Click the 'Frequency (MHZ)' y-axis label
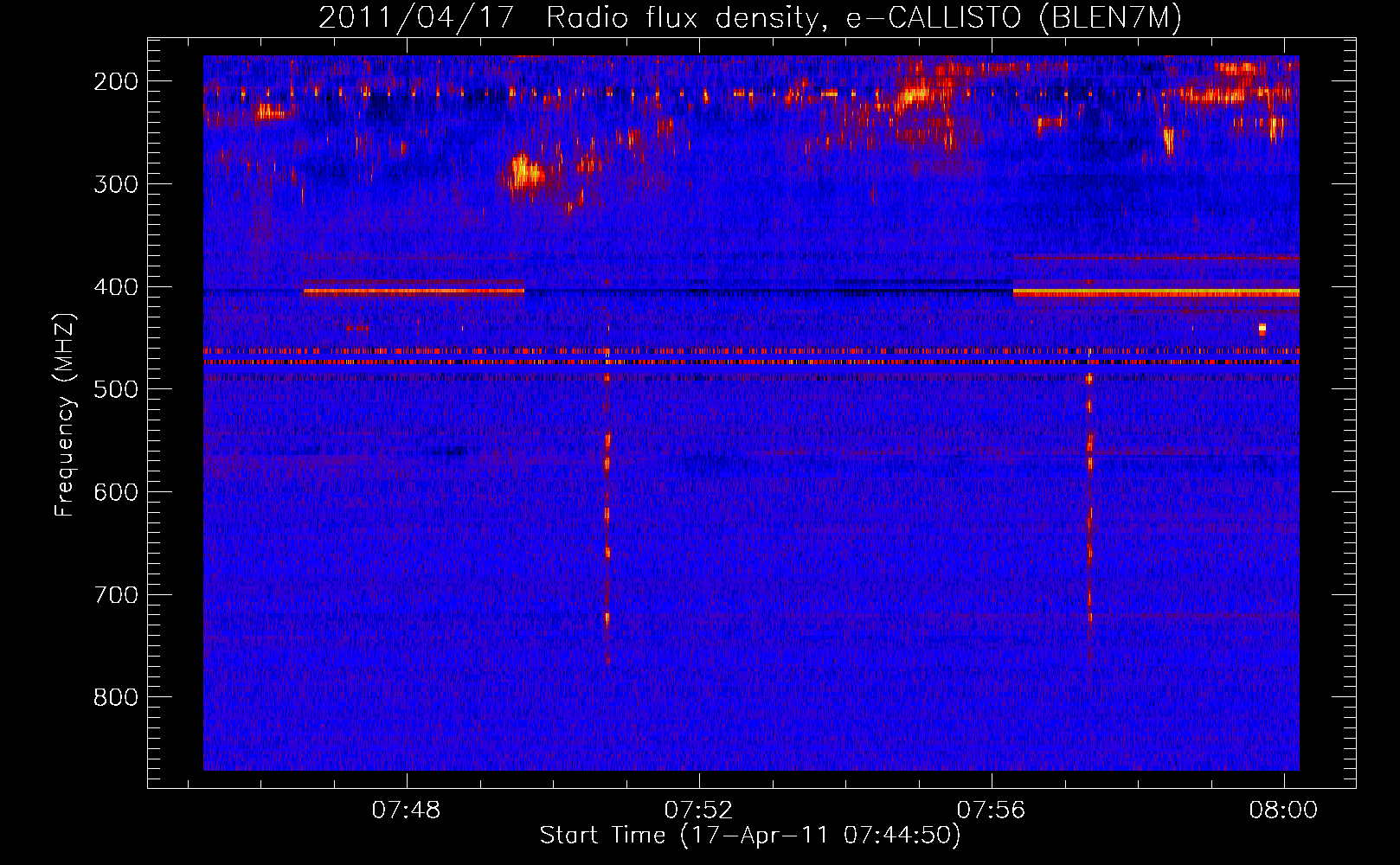This screenshot has width=1400, height=865. (x=66, y=415)
